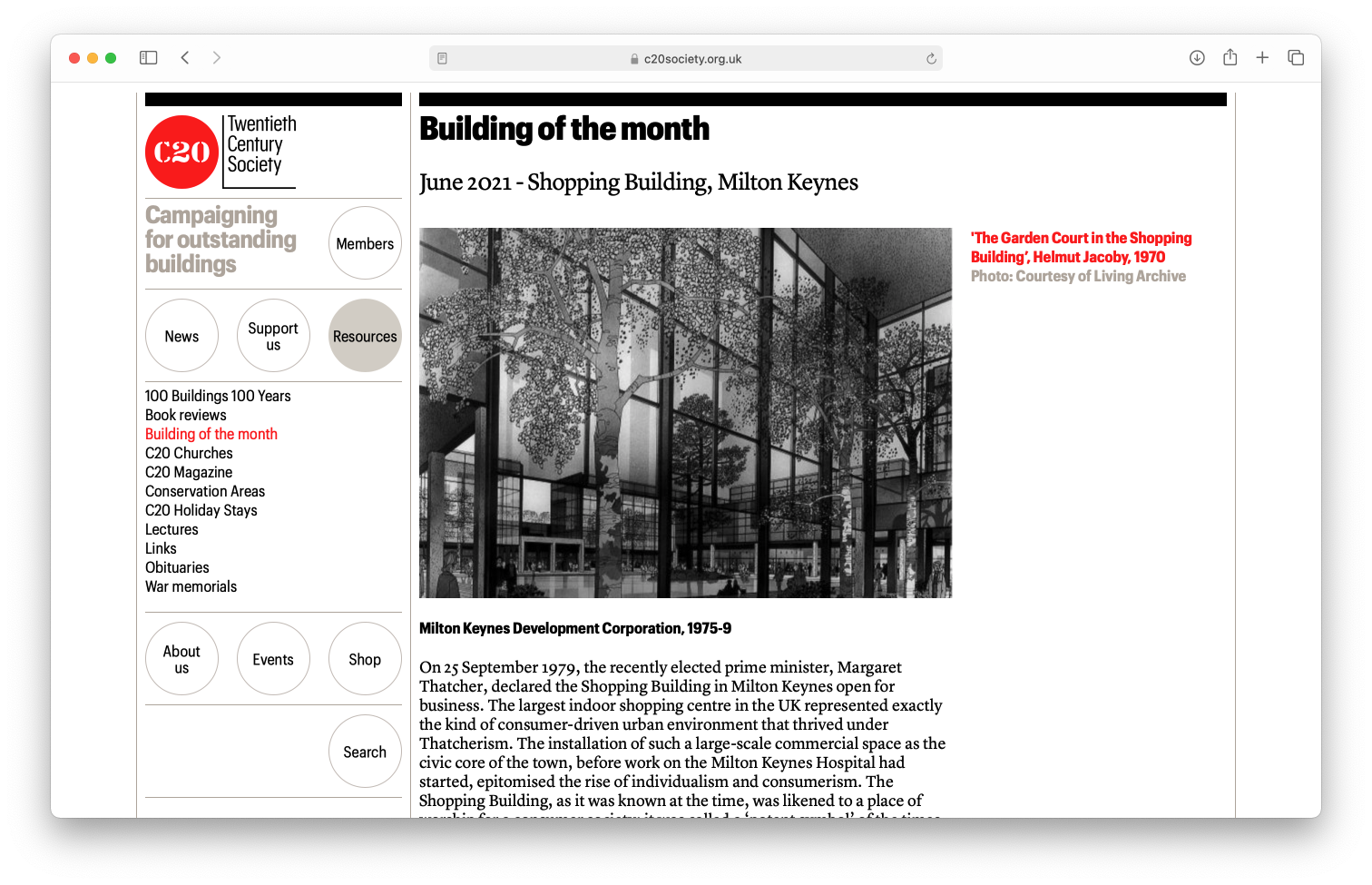Click the red 'The Garden Court in the Shopping Building' caption
This screenshot has height=885, width=1372.
coord(1082,247)
